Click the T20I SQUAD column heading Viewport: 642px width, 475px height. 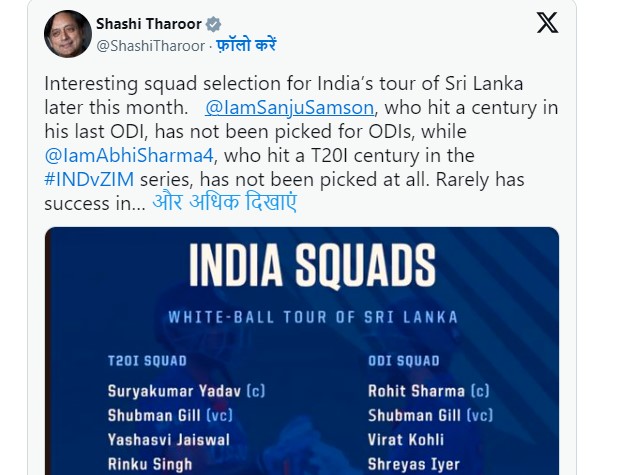tap(147, 361)
